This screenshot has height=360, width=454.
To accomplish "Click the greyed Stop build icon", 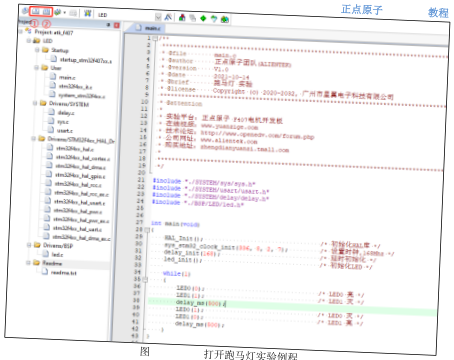I will point(73,13).
